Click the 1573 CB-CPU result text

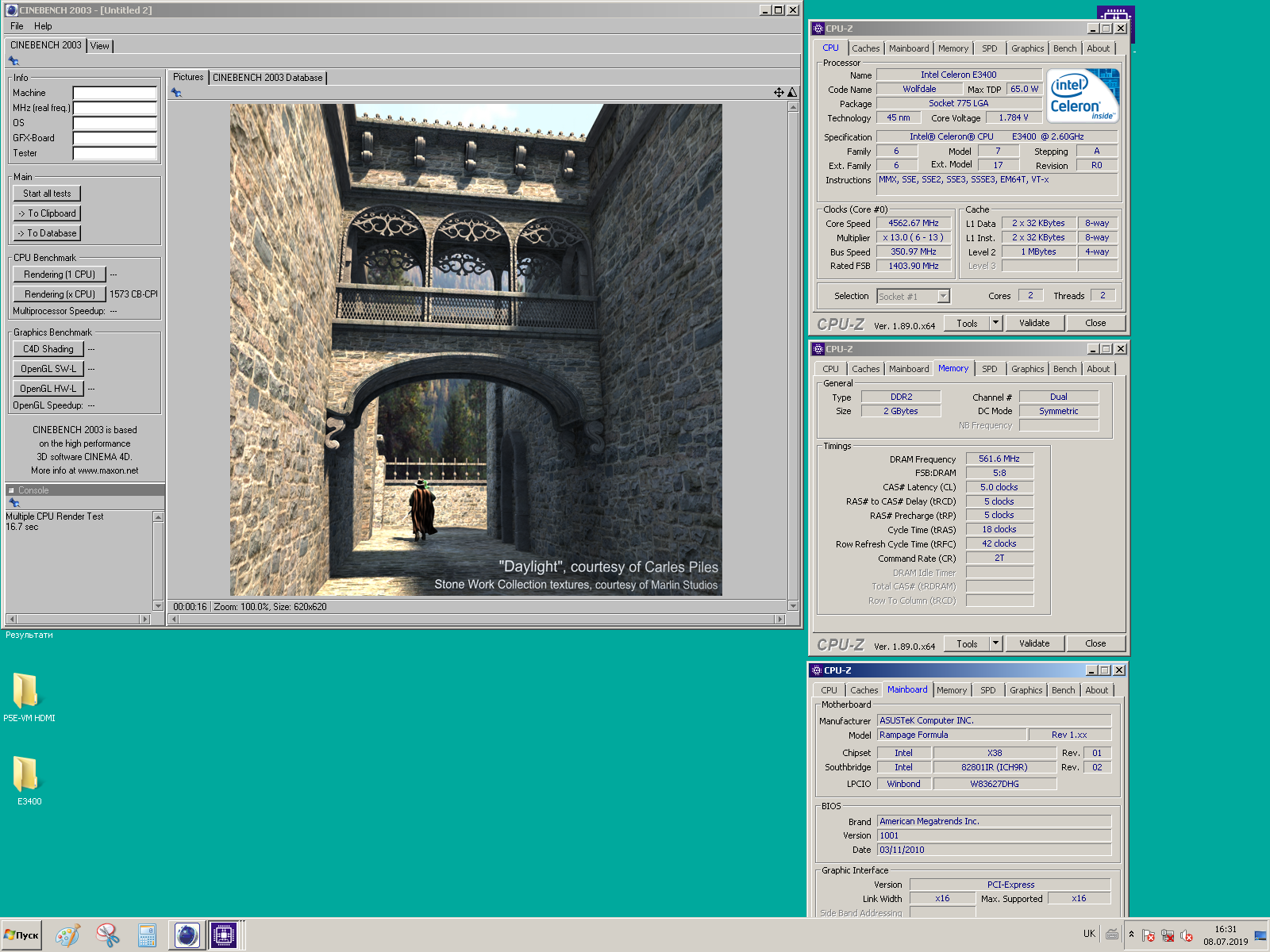tap(133, 294)
